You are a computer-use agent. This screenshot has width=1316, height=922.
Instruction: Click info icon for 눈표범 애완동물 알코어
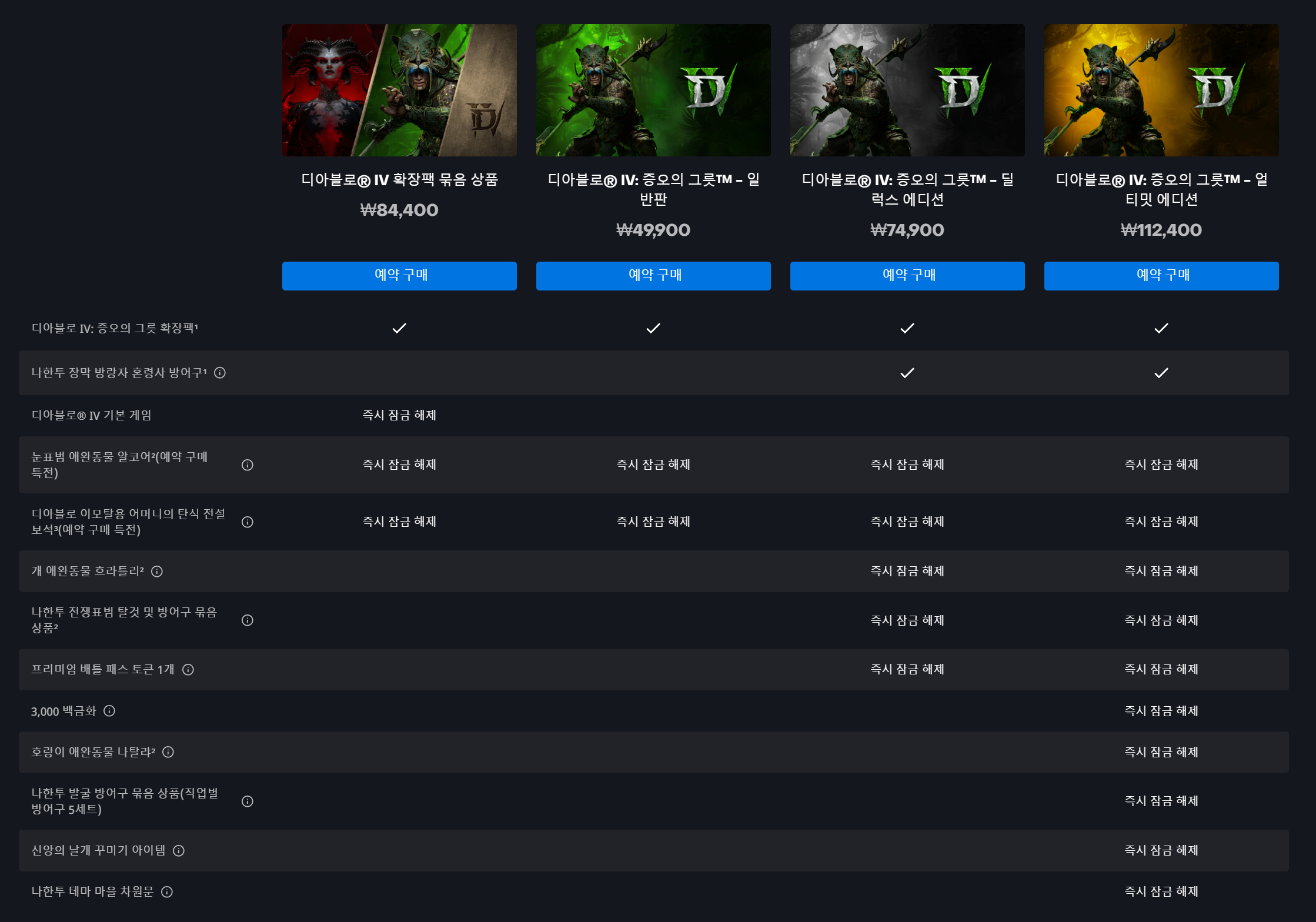coord(248,465)
